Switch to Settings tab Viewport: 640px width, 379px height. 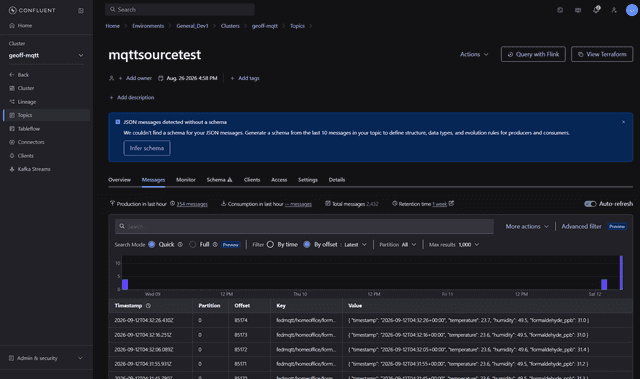click(308, 180)
